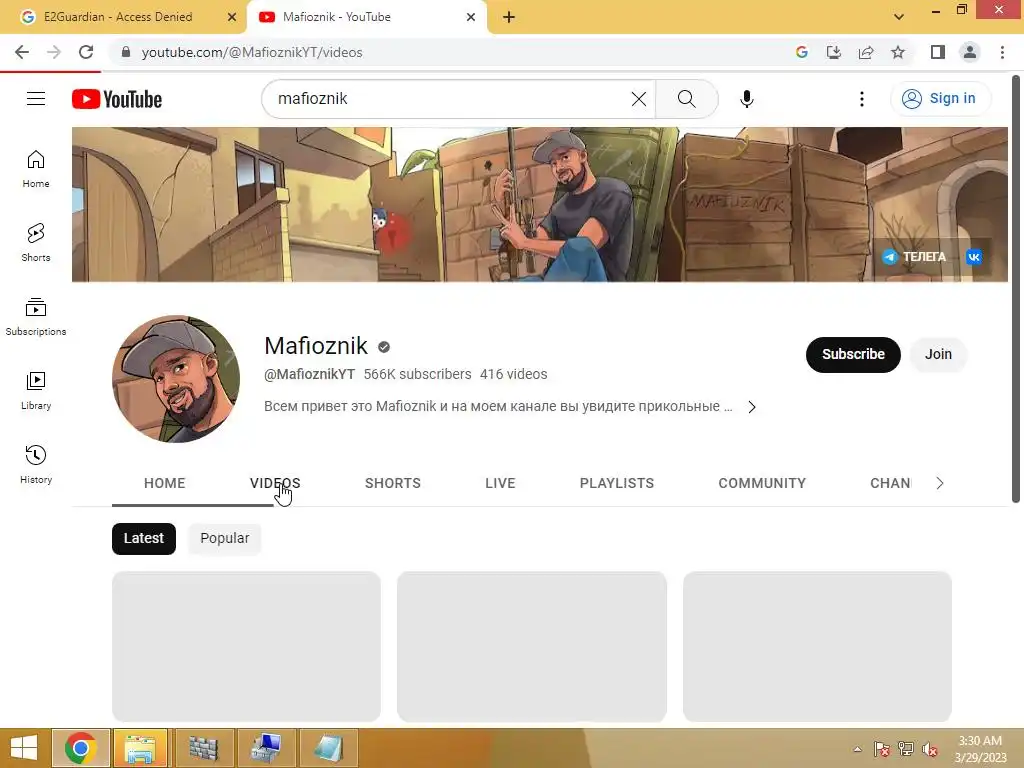
Task: Subscribe to the Mafioznik channel
Action: (853, 355)
